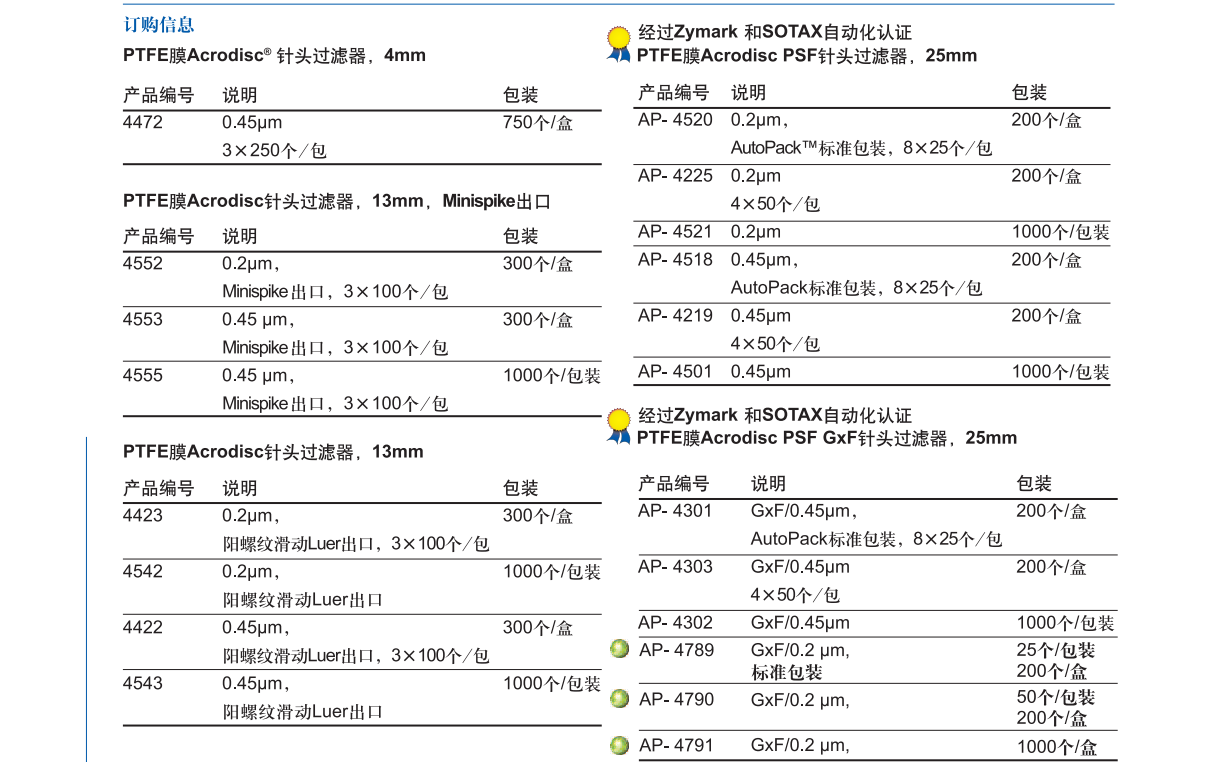Click the first 经过Zymark 和SOTAX自动化认证 line
The image size is (1225, 762).
pos(775,33)
